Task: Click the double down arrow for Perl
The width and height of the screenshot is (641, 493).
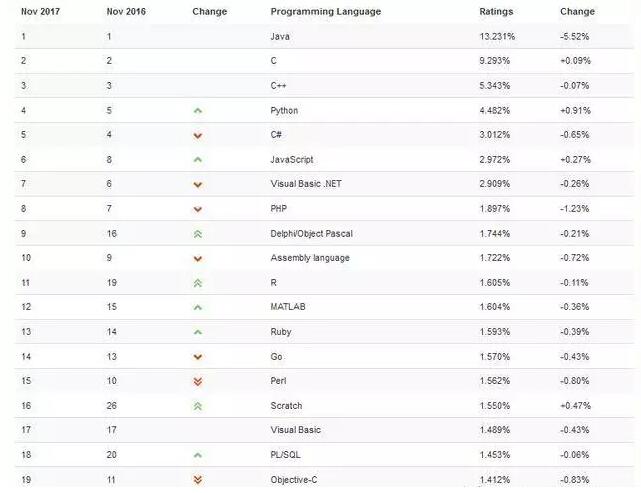Action: coord(198,381)
